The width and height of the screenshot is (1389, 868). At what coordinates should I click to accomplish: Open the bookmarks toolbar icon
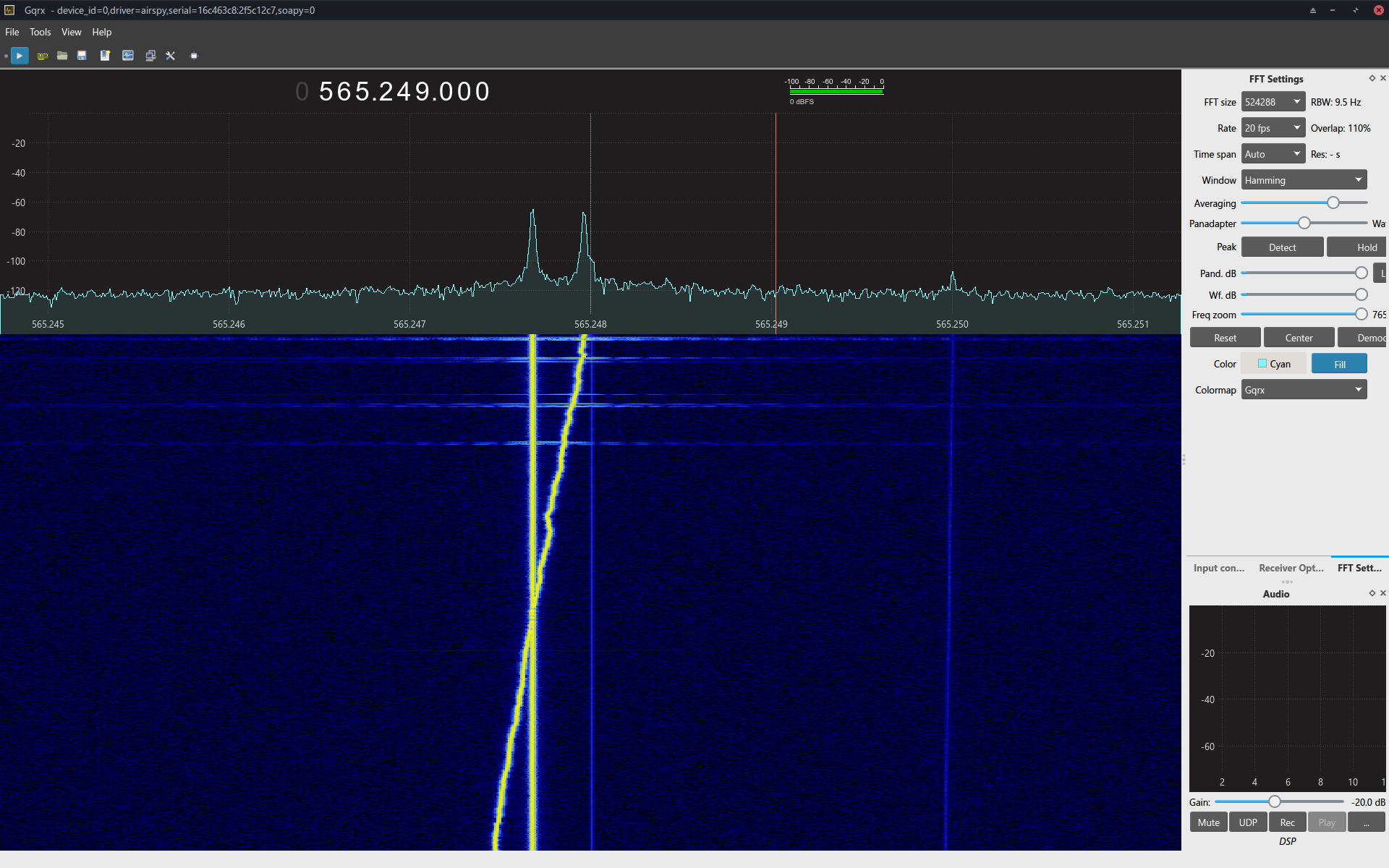coord(105,56)
